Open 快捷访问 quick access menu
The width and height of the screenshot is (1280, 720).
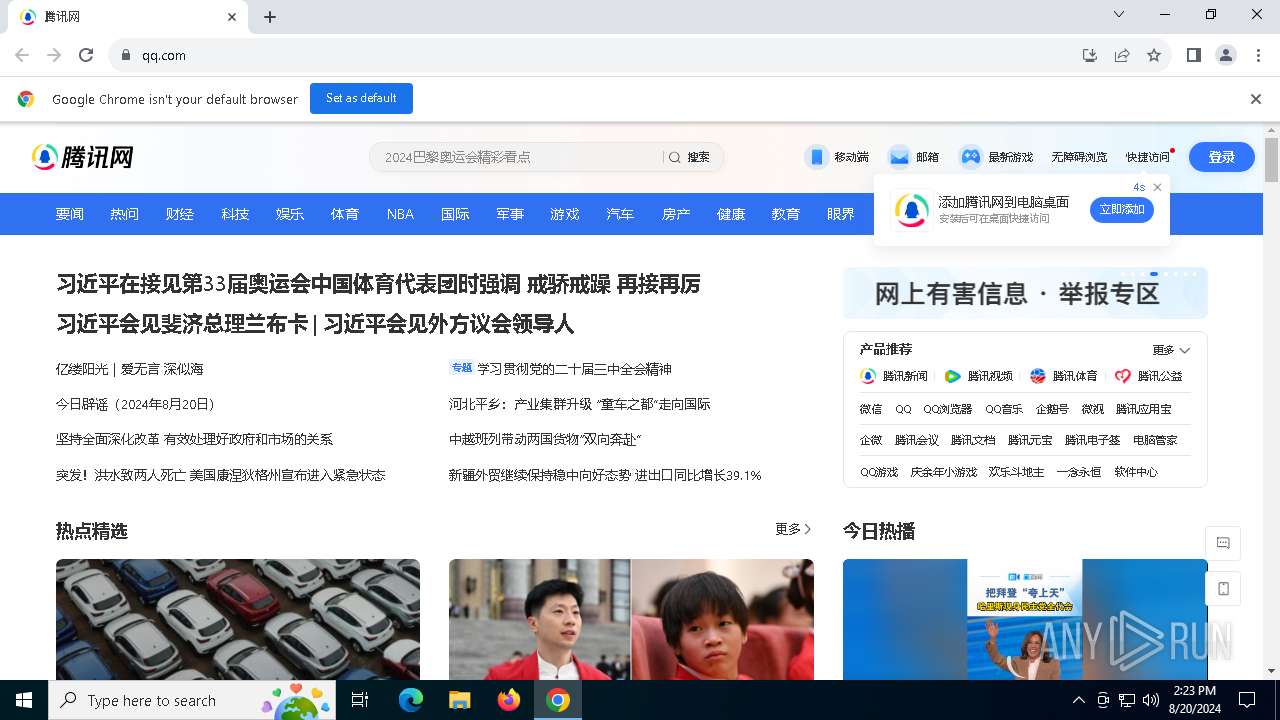coord(1147,157)
